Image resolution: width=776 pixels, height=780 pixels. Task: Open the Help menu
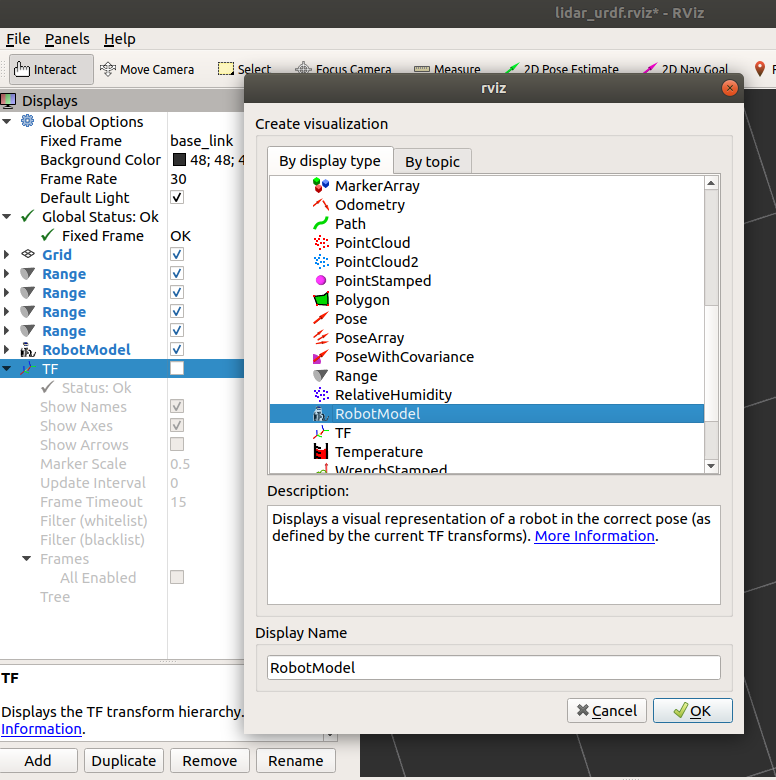pyautogui.click(x=119, y=39)
